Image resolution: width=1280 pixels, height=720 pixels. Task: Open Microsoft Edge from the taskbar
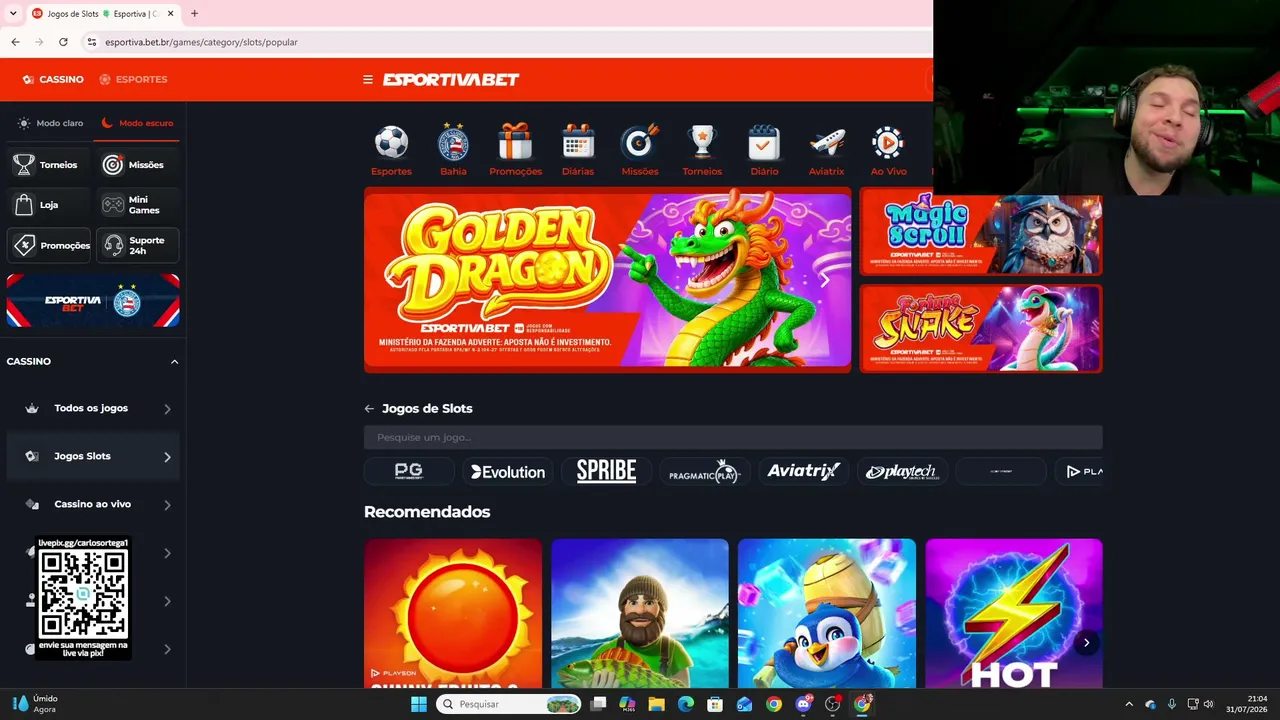click(685, 704)
